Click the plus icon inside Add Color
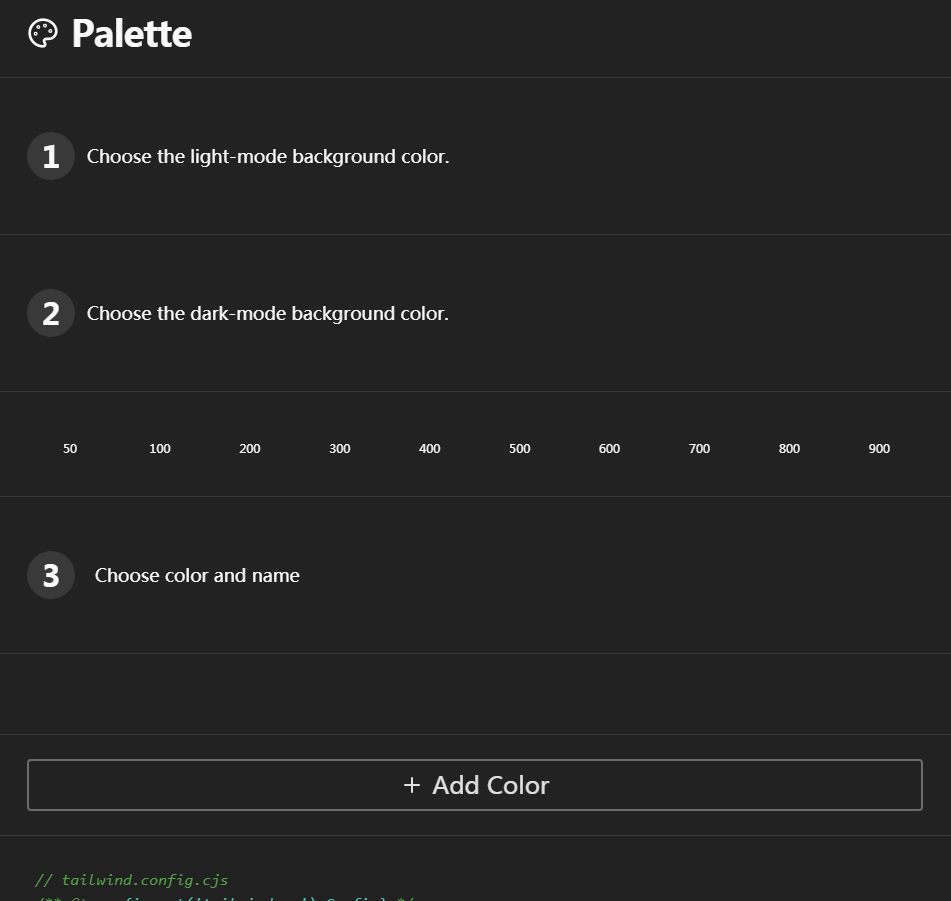The width and height of the screenshot is (951, 901). (x=411, y=785)
